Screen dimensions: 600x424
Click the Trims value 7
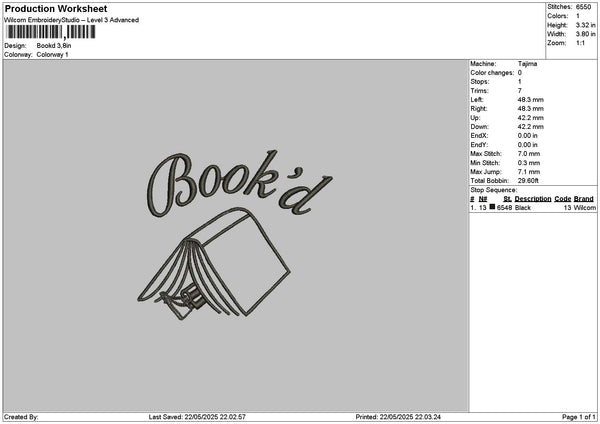pyautogui.click(x=520, y=91)
